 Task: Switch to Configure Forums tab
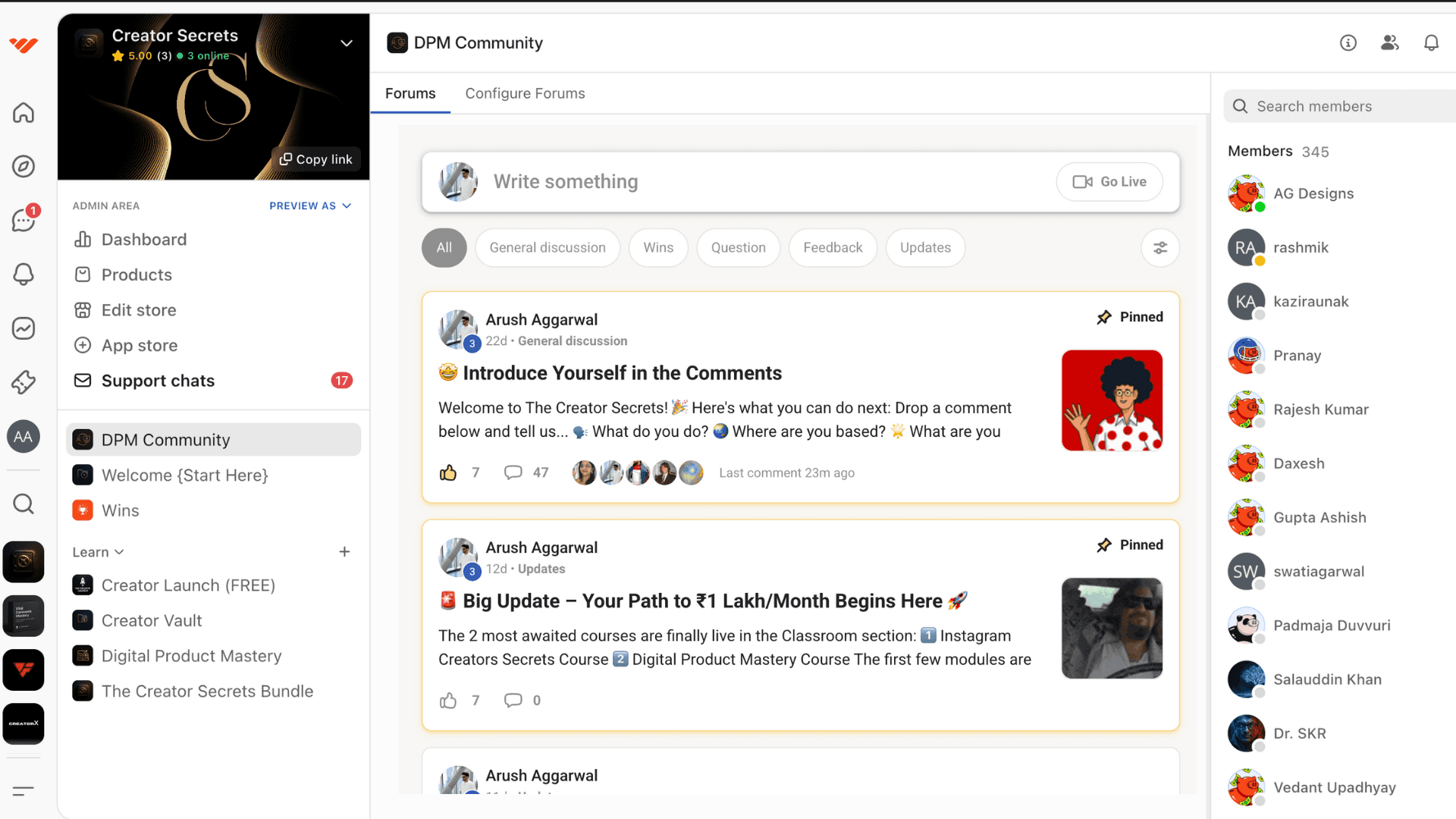525,93
